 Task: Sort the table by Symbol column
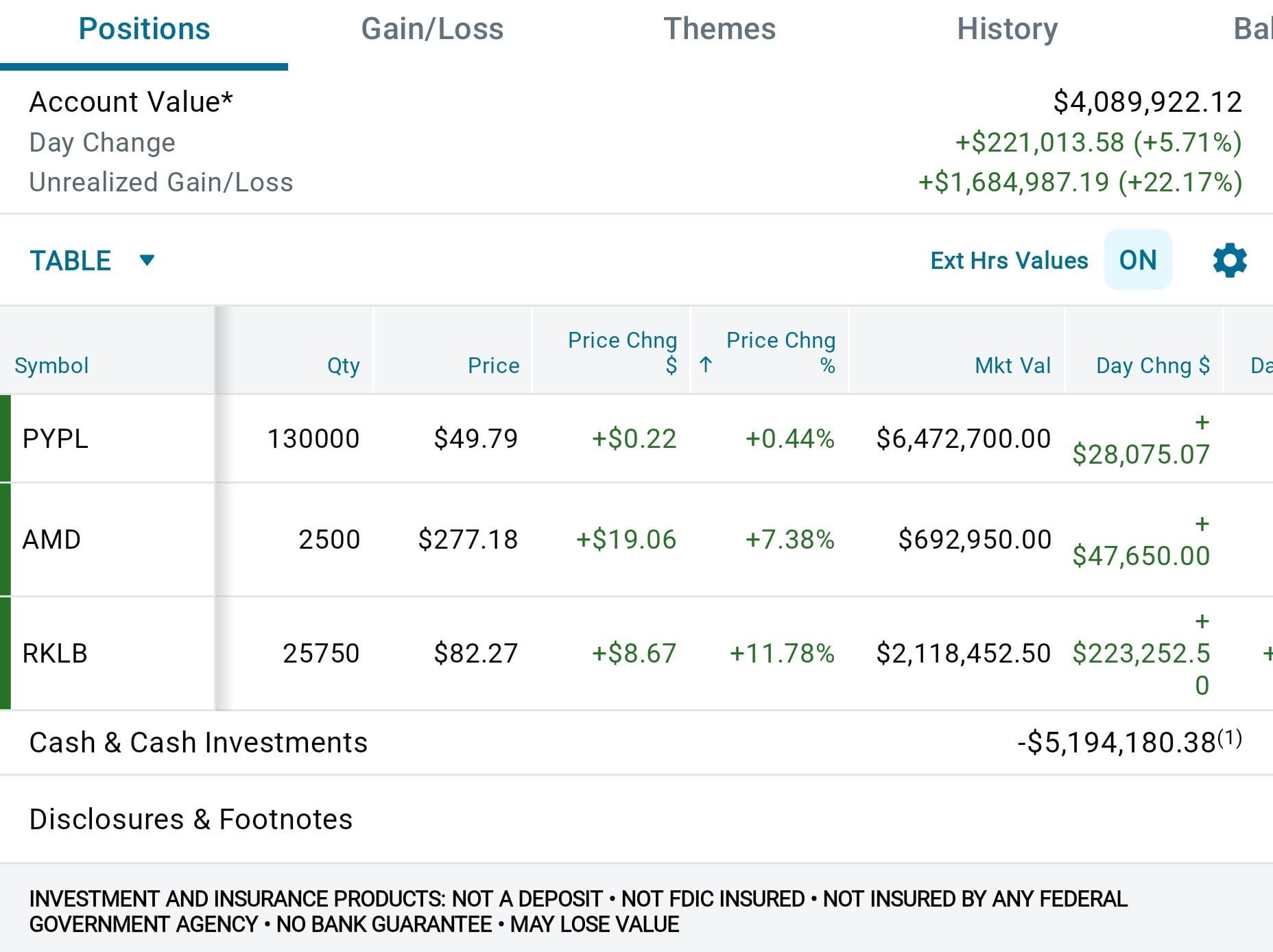(x=51, y=366)
